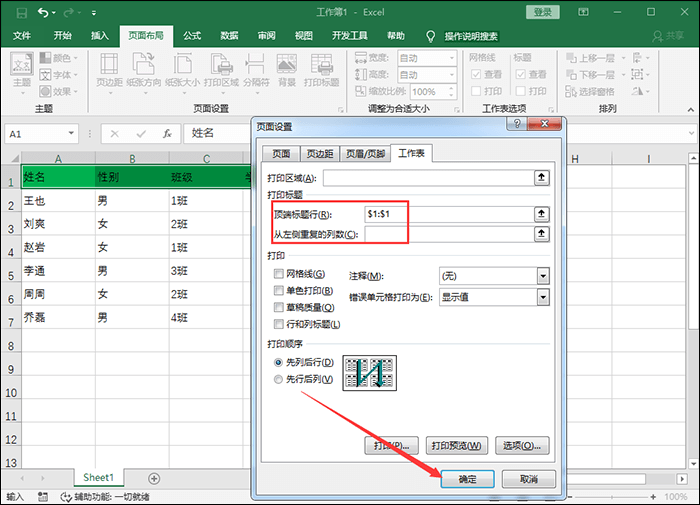Click the Print Preview (打印预览) button
This screenshot has width=700, height=505.
457,446
